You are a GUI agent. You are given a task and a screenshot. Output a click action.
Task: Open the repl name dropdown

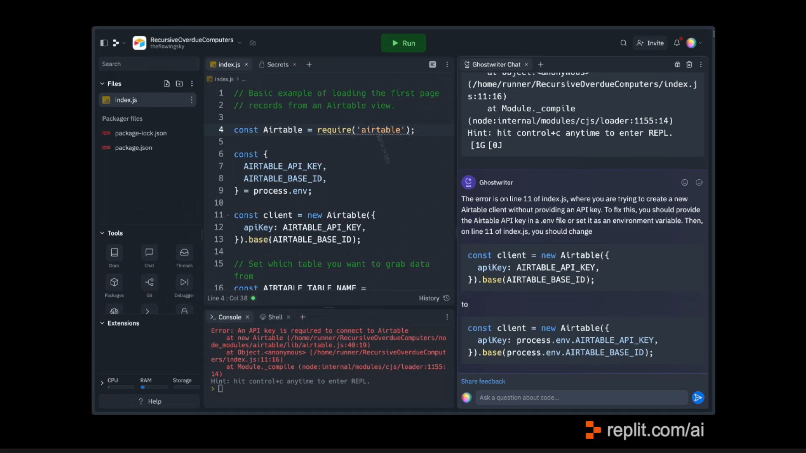pos(239,43)
